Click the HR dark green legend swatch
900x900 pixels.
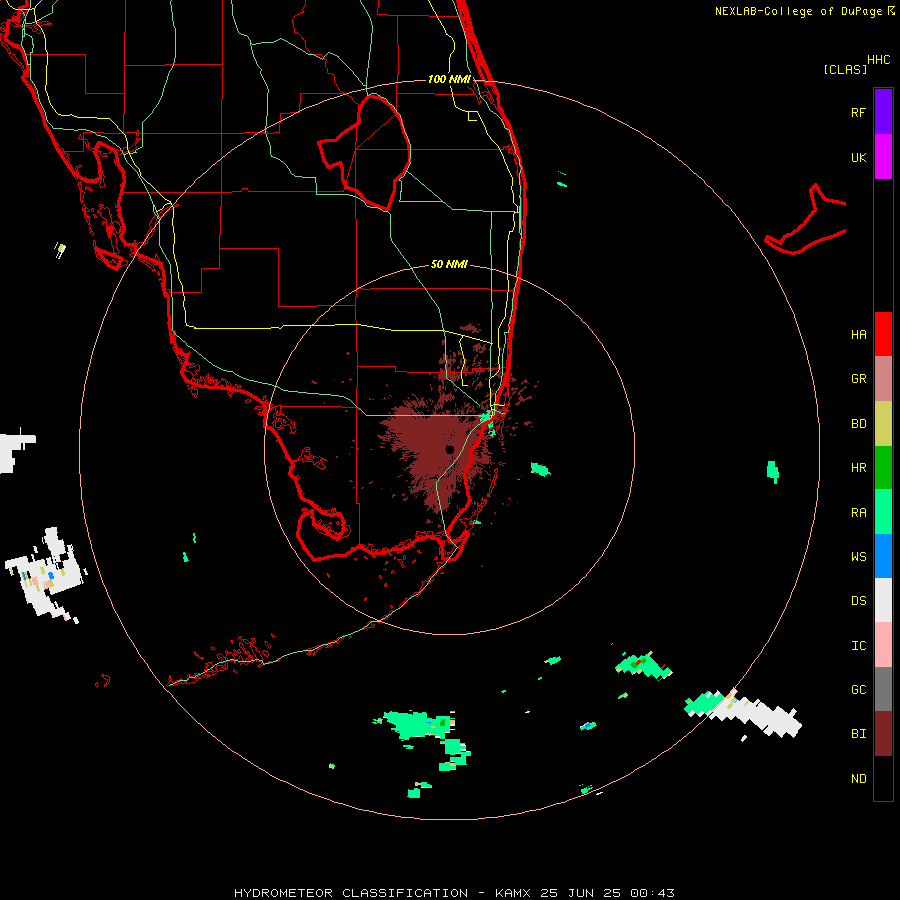[x=883, y=468]
